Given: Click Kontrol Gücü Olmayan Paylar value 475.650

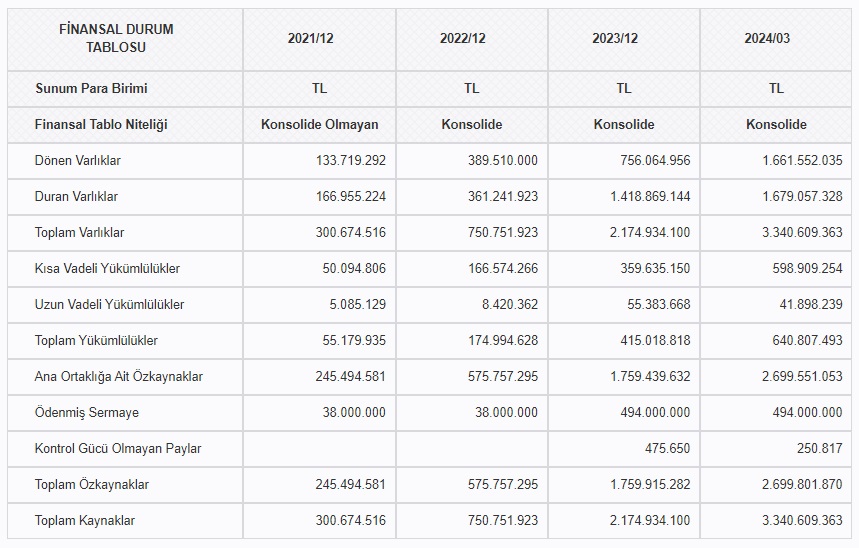Looking at the screenshot, I should [666, 448].
